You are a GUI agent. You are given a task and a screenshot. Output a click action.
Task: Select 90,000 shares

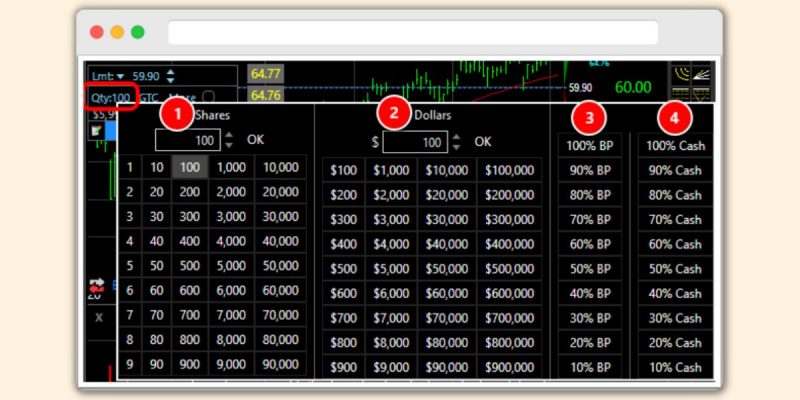pos(281,364)
